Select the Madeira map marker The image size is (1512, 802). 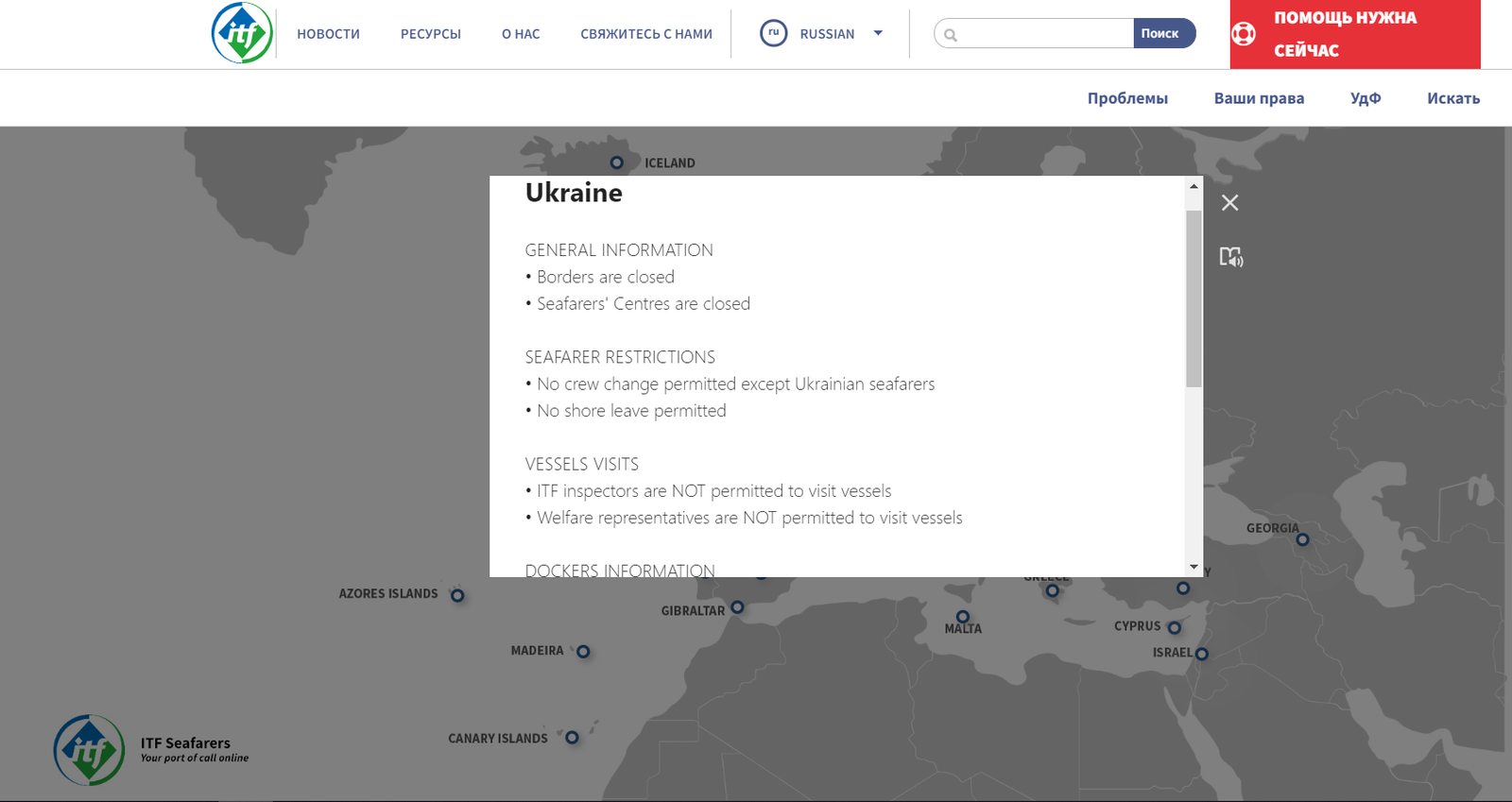(583, 652)
